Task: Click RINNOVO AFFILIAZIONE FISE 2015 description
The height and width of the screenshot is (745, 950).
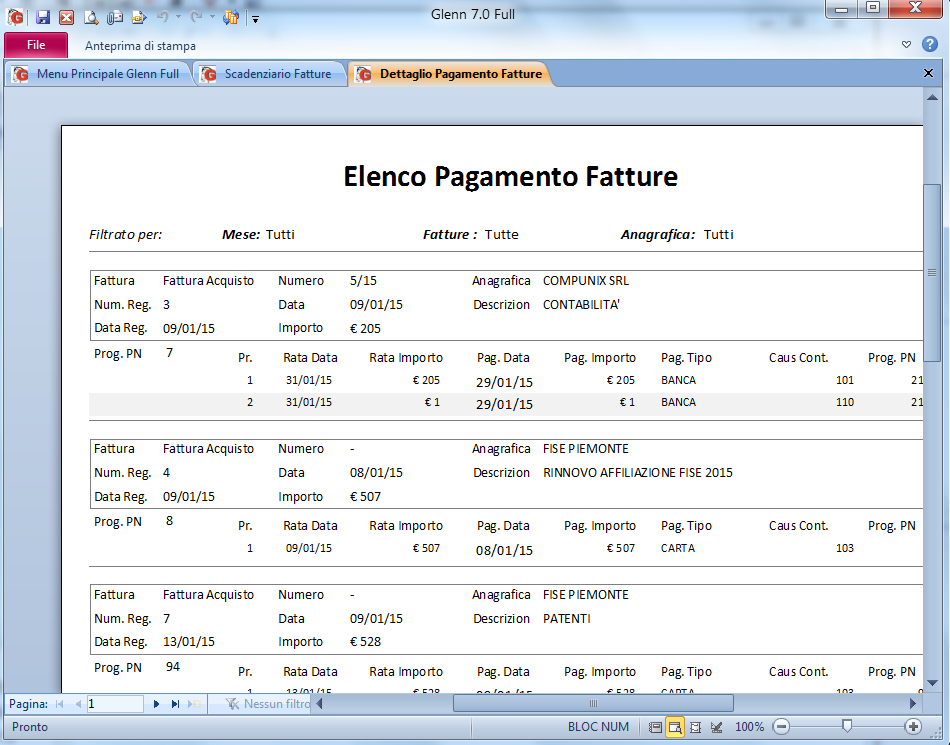Action: tap(638, 473)
